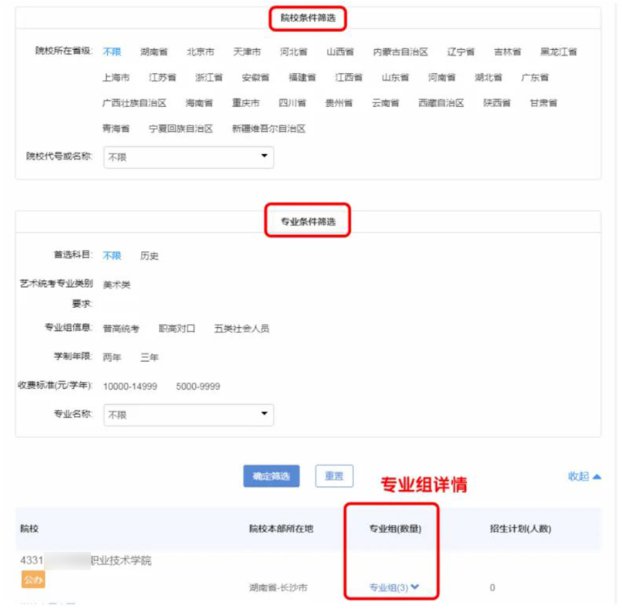Choose 美术类 art exam category
This screenshot has width=622, height=614.
click(117, 284)
